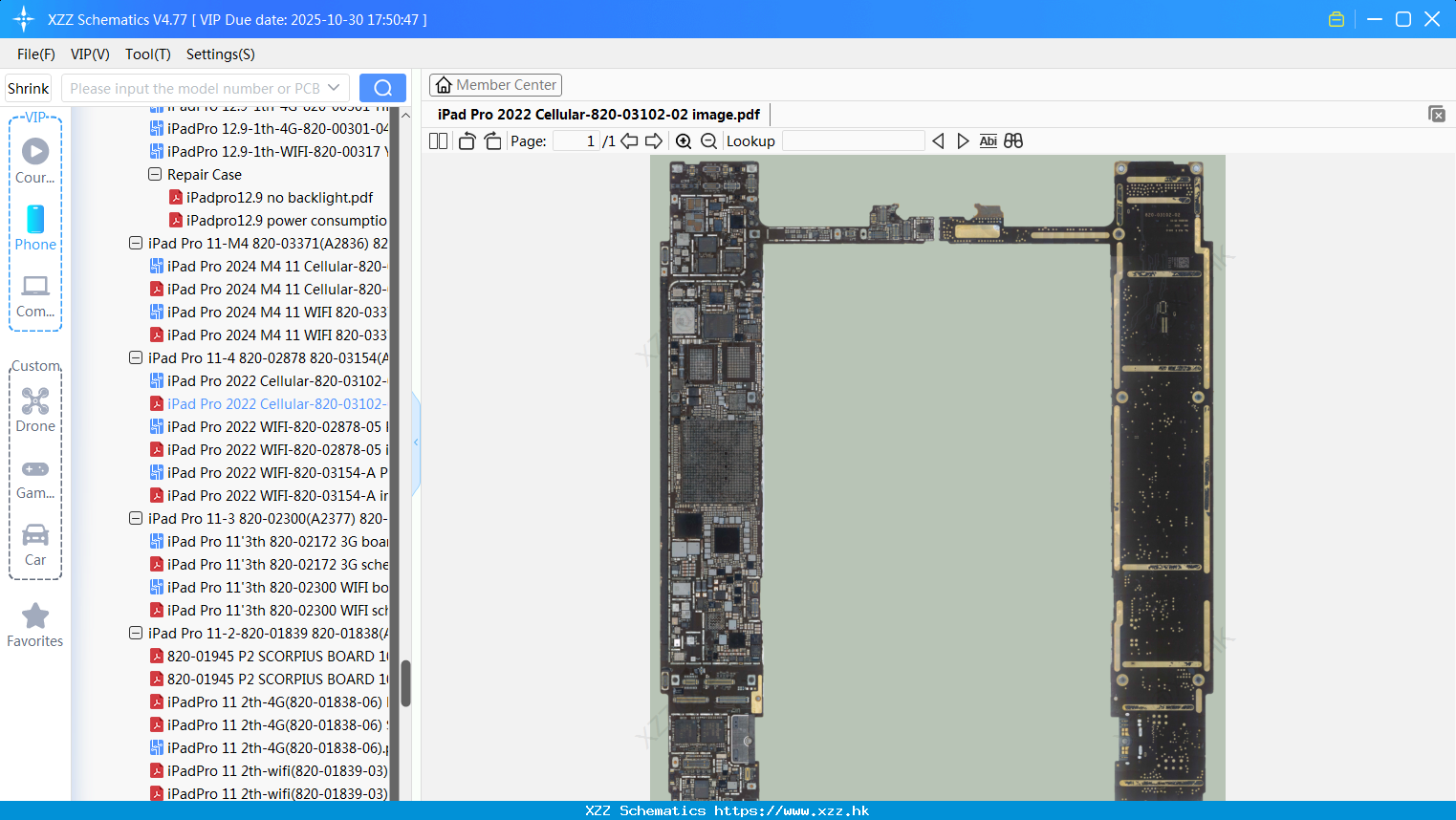Collapse iPad Pro 11-M4 820-03371 group
The image size is (1456, 820).
[136, 243]
